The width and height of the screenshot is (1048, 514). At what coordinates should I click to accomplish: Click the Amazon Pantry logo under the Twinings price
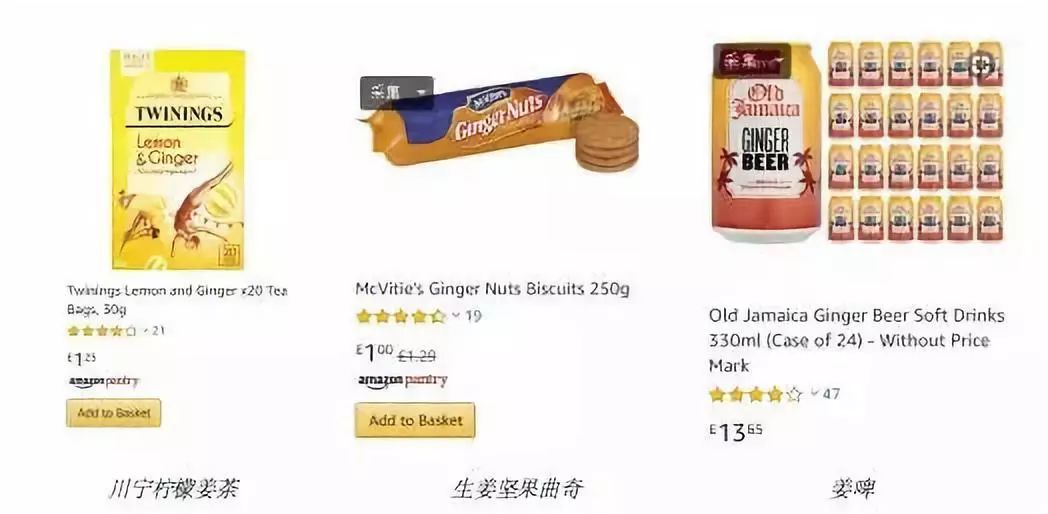[104, 382]
